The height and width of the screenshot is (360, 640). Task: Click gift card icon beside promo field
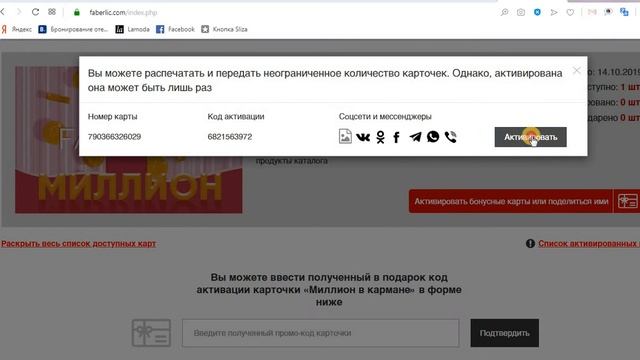(151, 333)
